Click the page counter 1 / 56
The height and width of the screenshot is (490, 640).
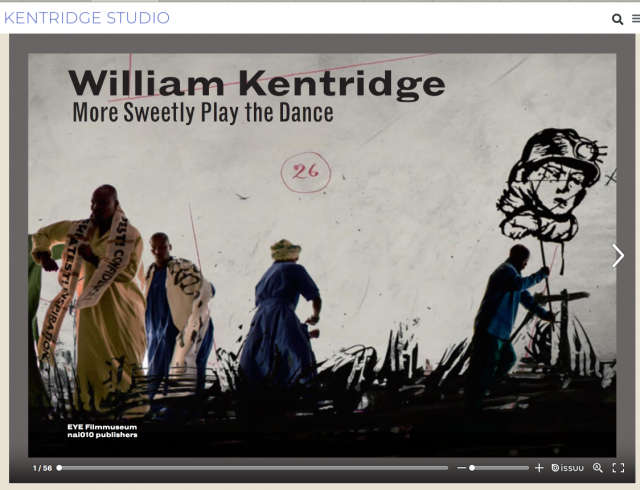click(42, 468)
